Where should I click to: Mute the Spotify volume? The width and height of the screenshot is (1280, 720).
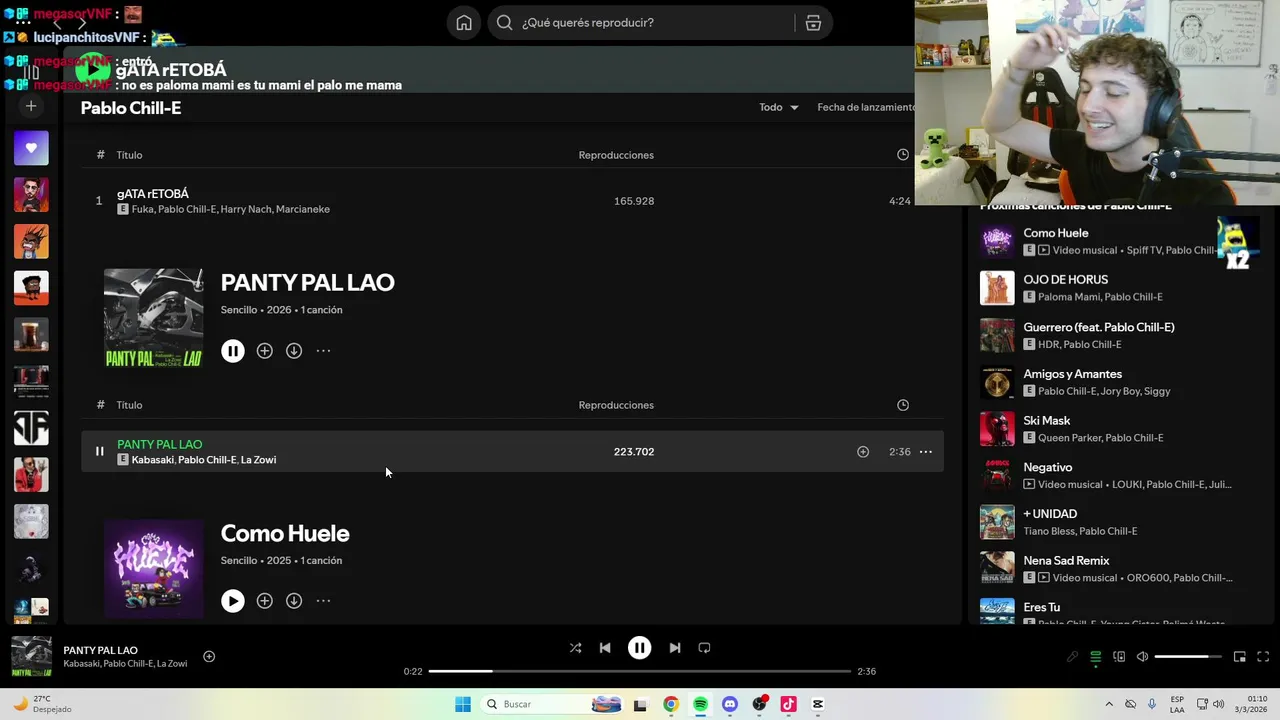[1142, 657]
